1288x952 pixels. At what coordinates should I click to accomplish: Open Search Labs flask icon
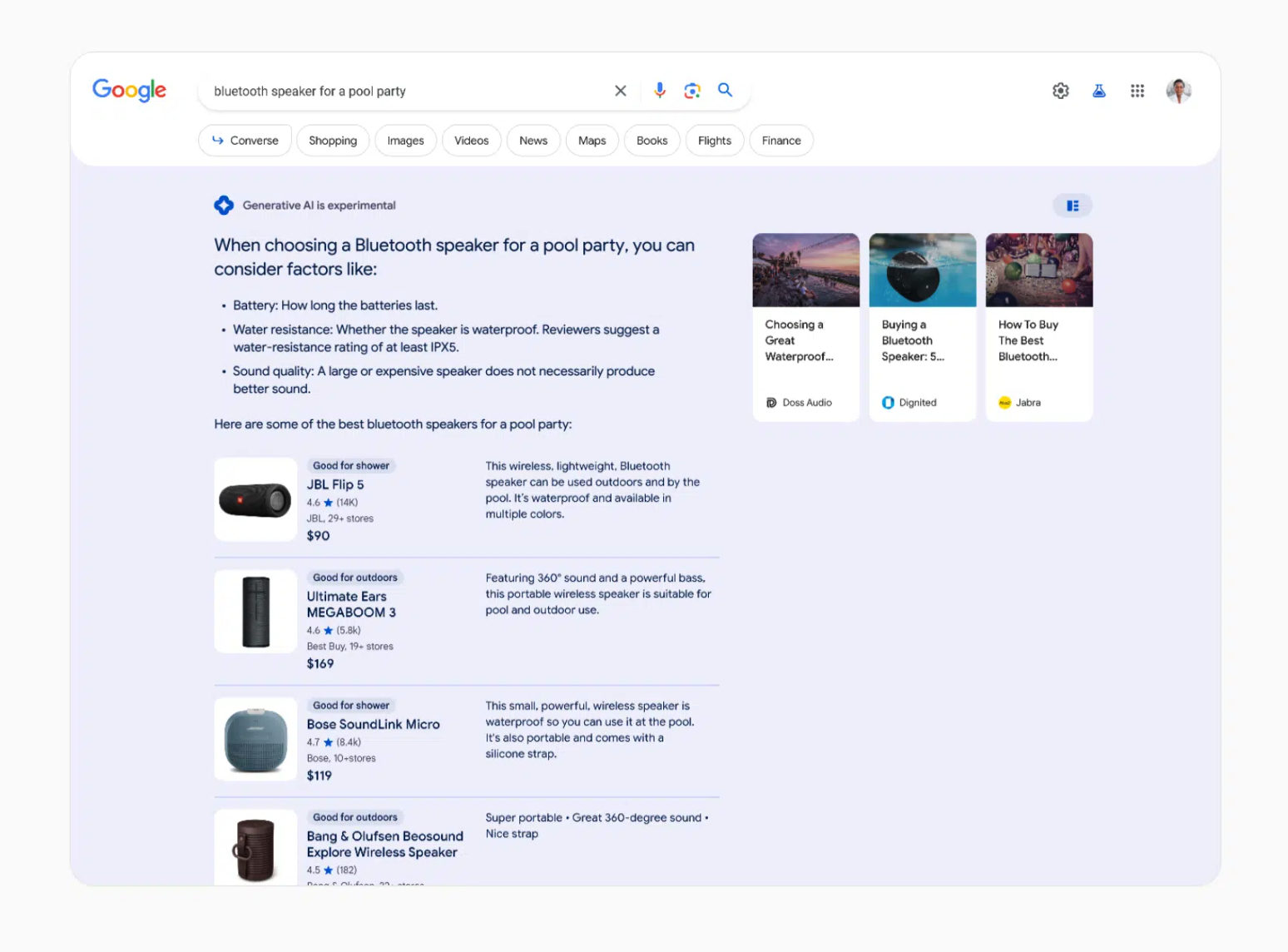tap(1099, 91)
